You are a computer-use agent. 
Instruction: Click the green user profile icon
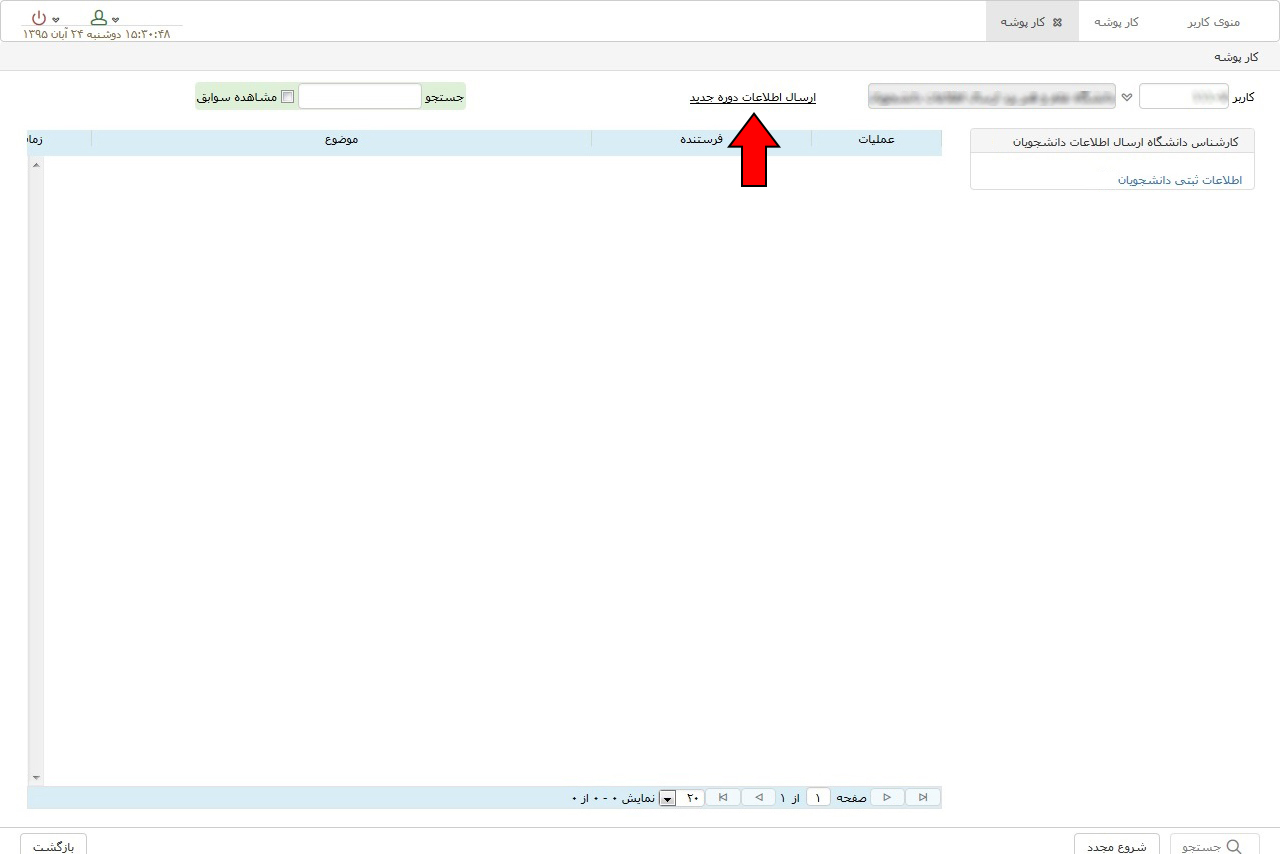(x=98, y=18)
